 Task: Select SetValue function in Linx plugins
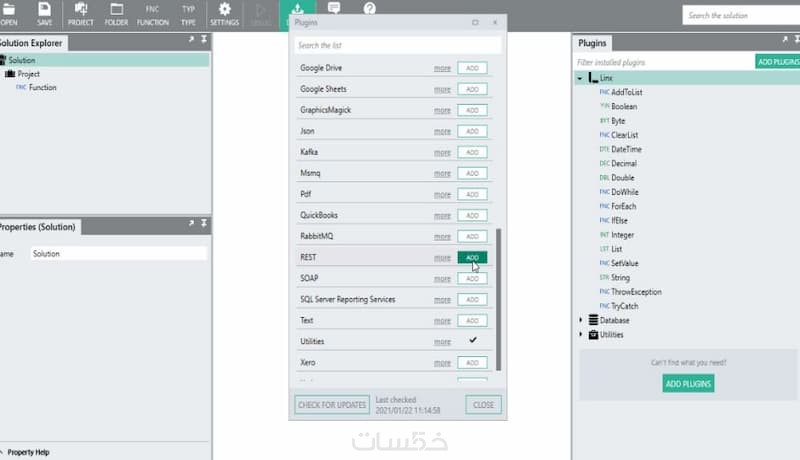619,263
